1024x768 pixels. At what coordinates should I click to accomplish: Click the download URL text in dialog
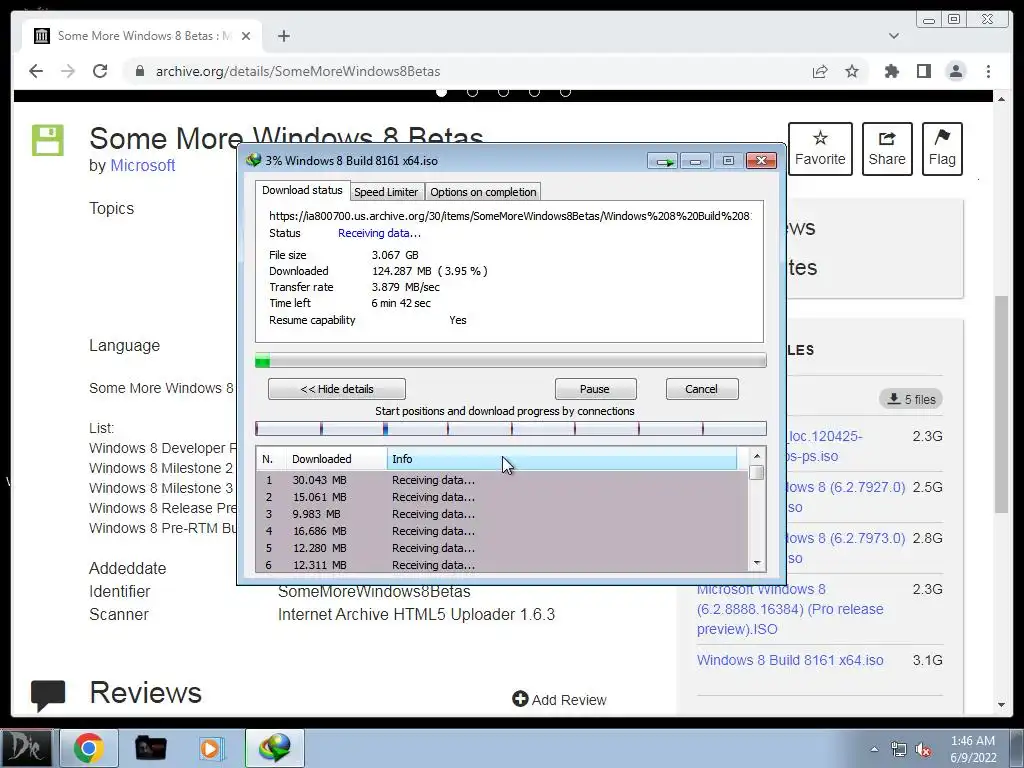[x=509, y=216]
